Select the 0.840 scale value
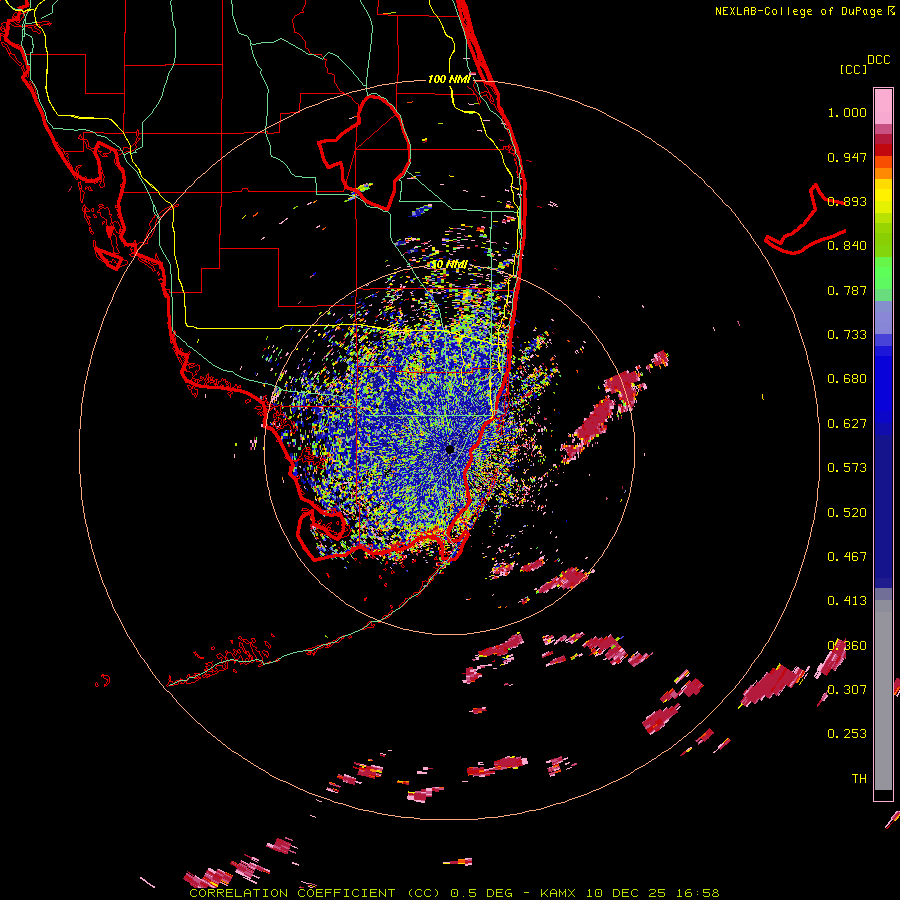 tap(847, 246)
